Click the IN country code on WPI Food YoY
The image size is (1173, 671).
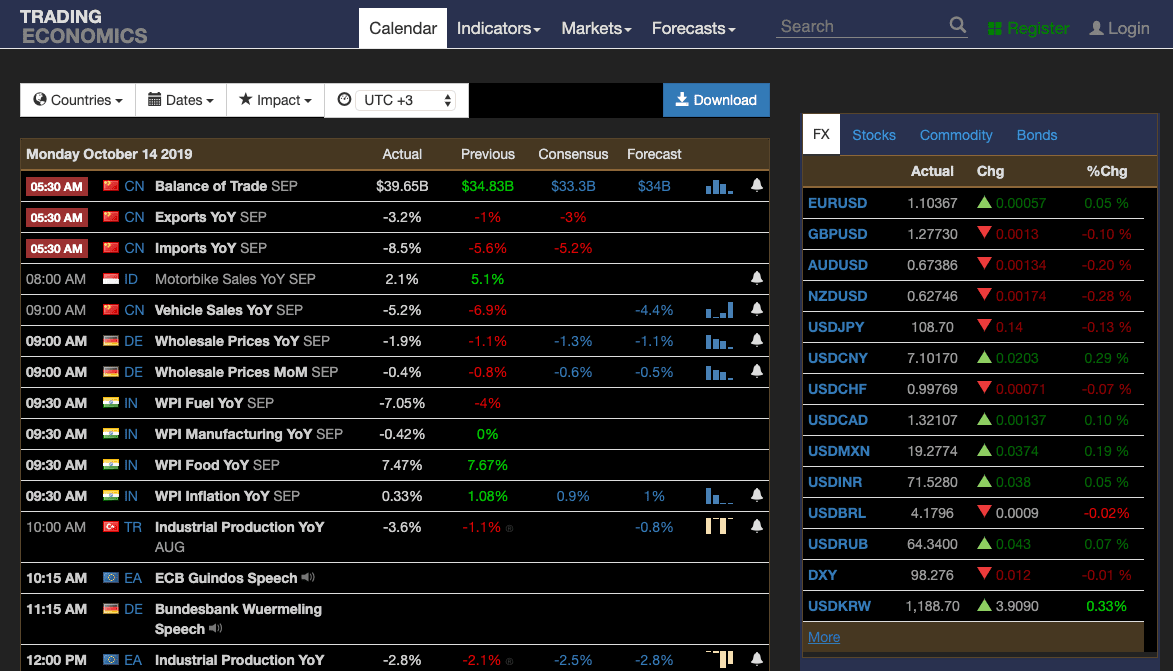[131, 465]
